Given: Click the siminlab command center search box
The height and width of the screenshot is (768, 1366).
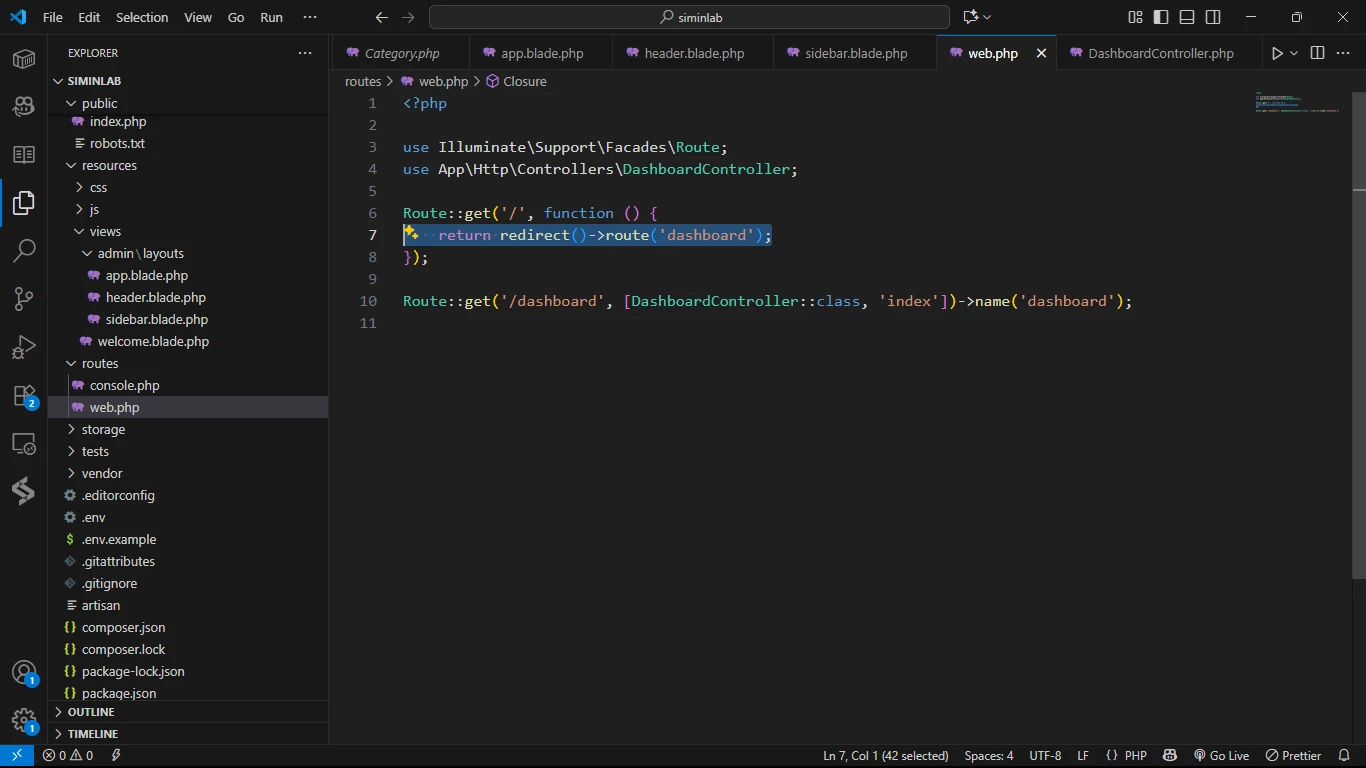Looking at the screenshot, I should tap(689, 17).
